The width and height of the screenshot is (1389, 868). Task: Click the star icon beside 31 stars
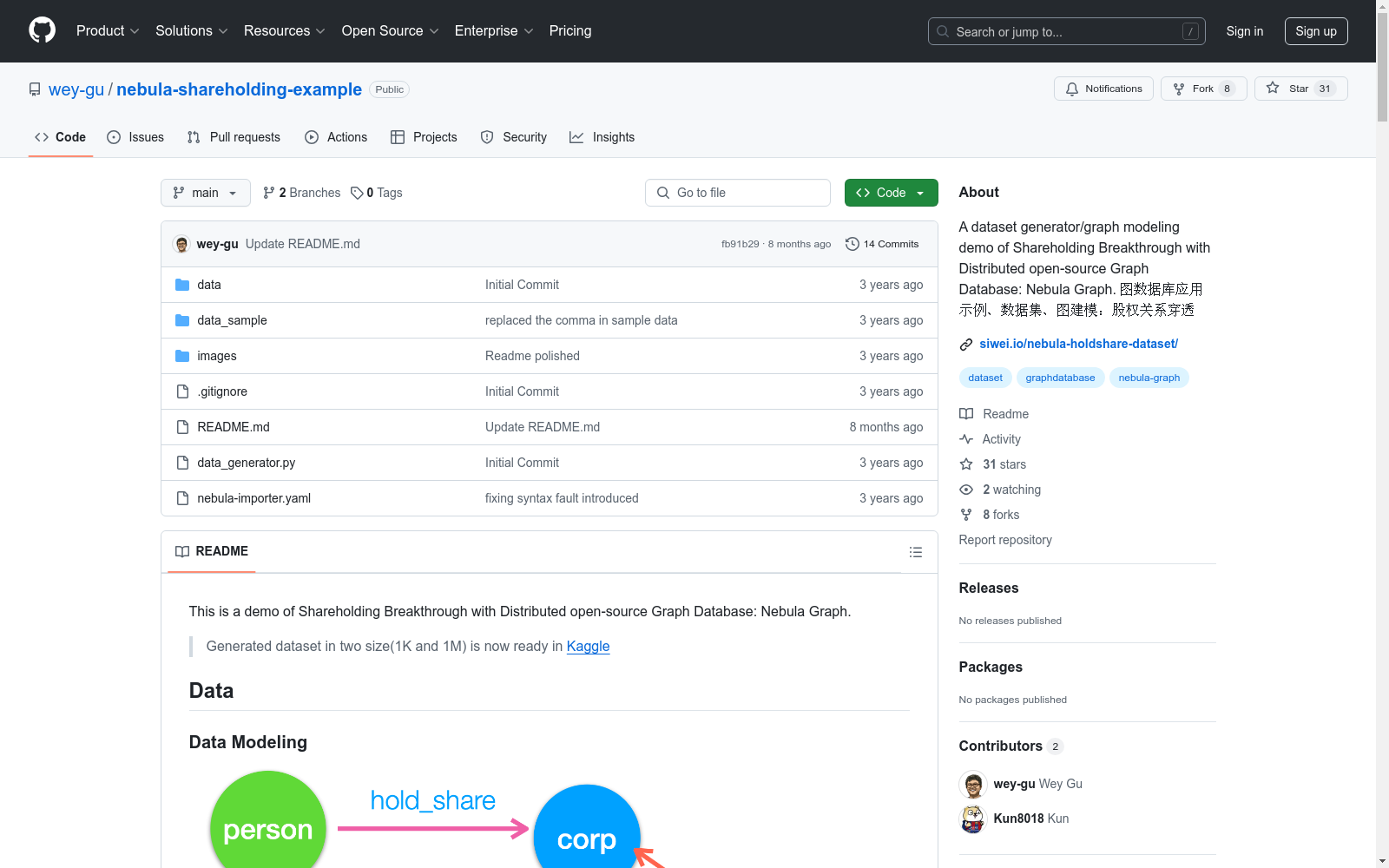[x=966, y=464]
